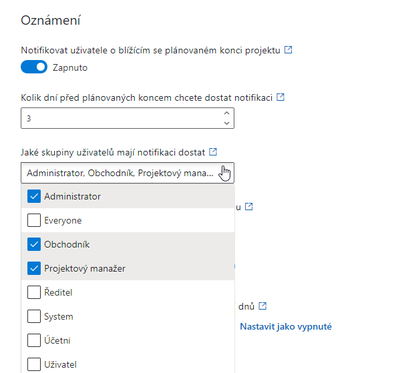Collapse the user groups multi-select dropdown
The height and width of the screenshot is (373, 400).
(127, 173)
